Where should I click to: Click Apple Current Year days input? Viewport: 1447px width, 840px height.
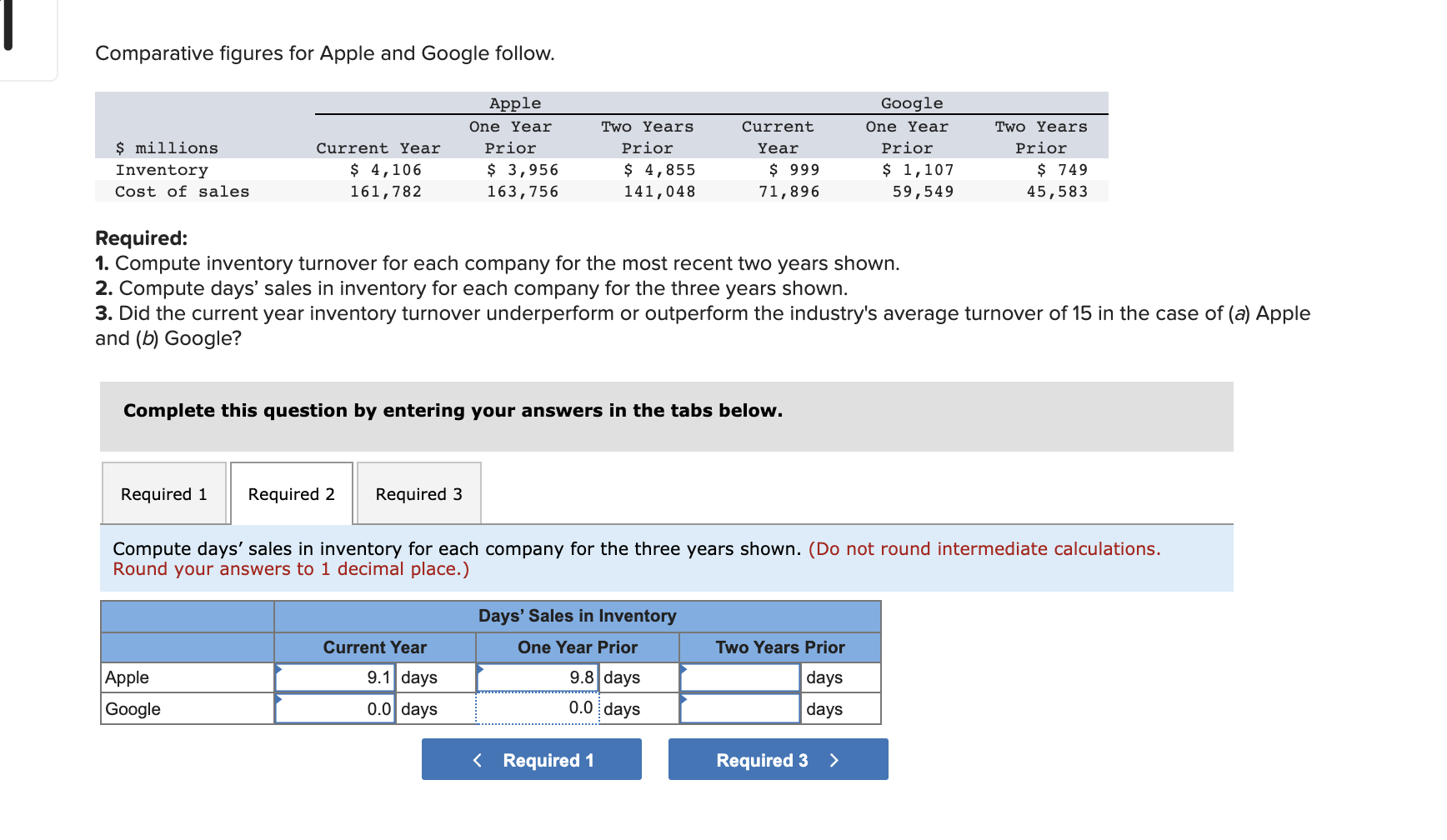pyautogui.click(x=335, y=677)
